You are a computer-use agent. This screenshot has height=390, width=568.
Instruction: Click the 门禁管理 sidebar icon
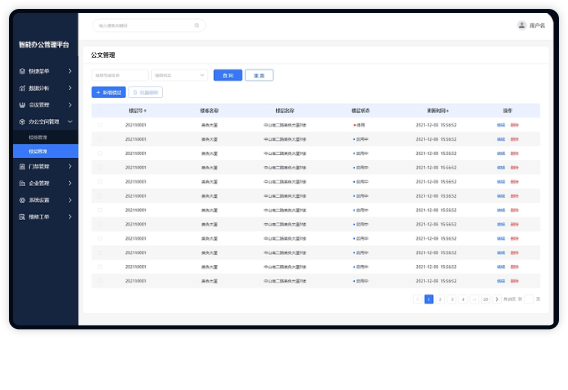click(22, 167)
